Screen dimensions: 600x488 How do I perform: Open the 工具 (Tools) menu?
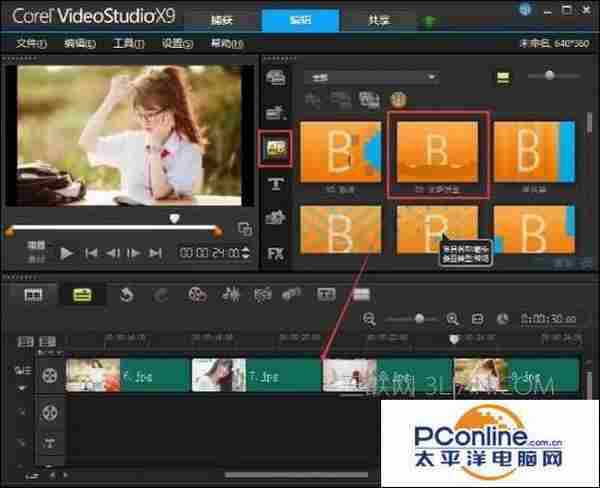129,44
